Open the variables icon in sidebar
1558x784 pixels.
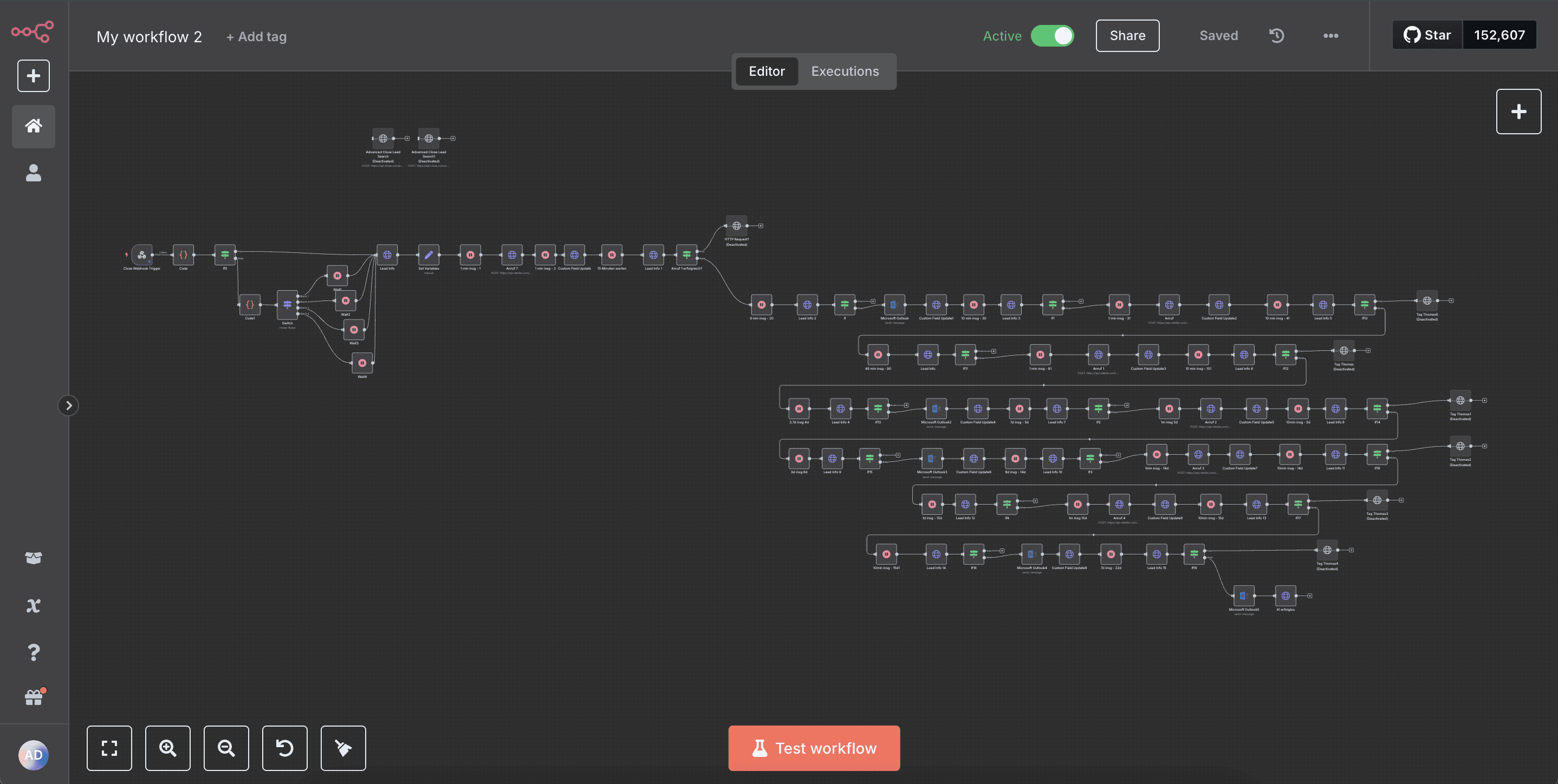click(x=33, y=605)
